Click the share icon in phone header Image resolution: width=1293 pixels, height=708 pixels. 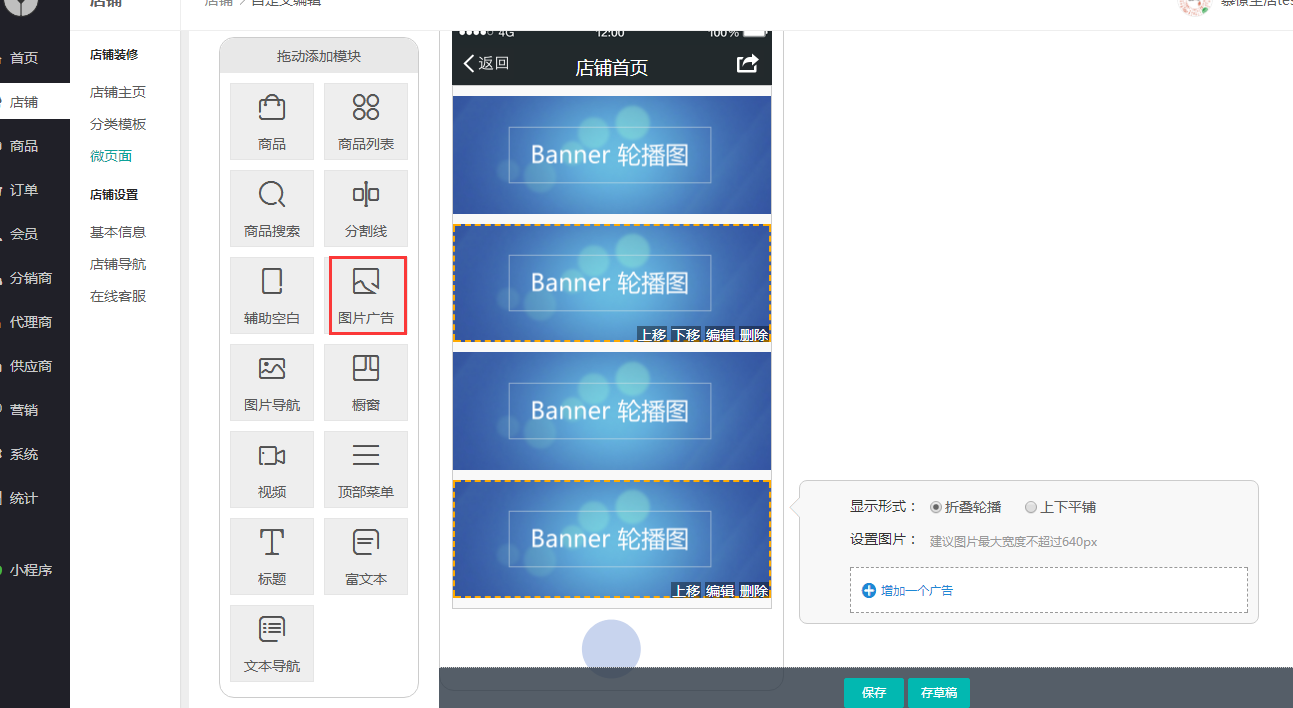pos(747,64)
